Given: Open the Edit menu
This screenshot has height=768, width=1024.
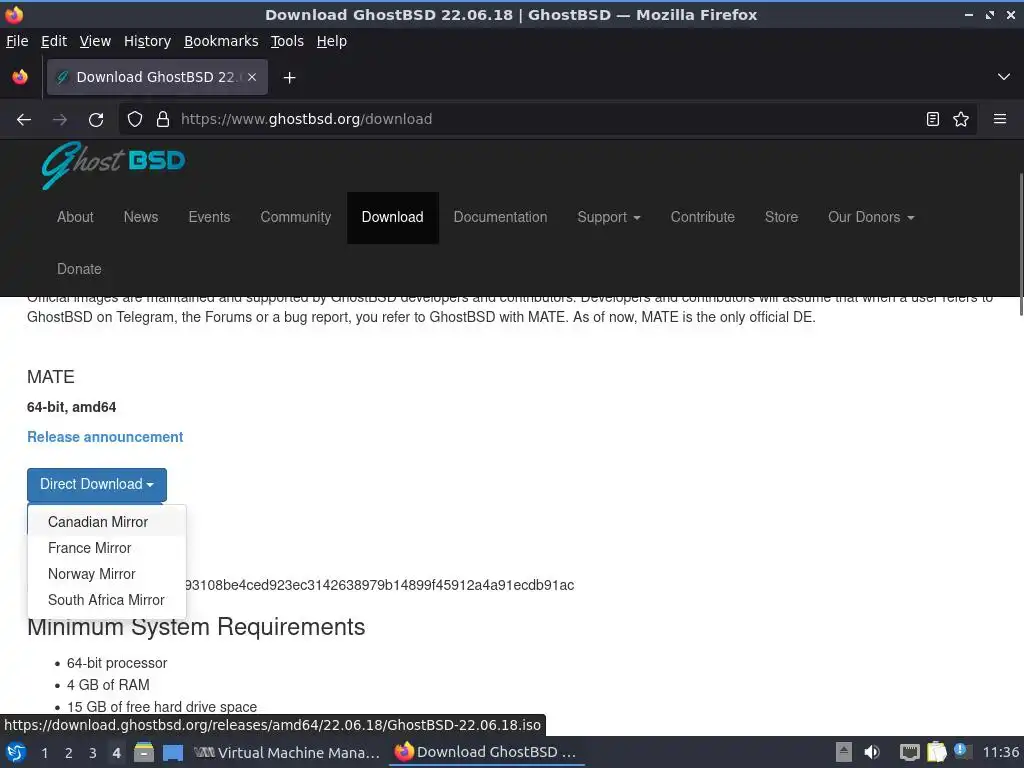Looking at the screenshot, I should point(54,41).
